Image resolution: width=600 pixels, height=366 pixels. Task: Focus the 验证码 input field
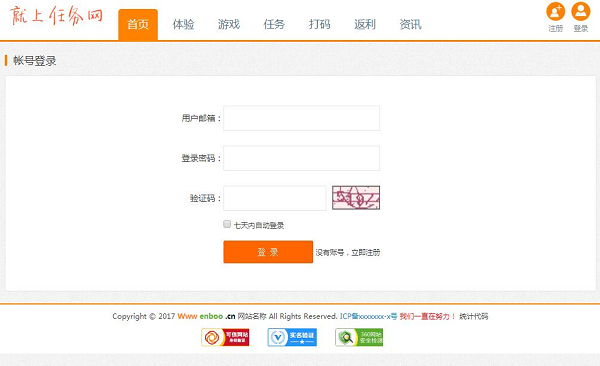275,198
